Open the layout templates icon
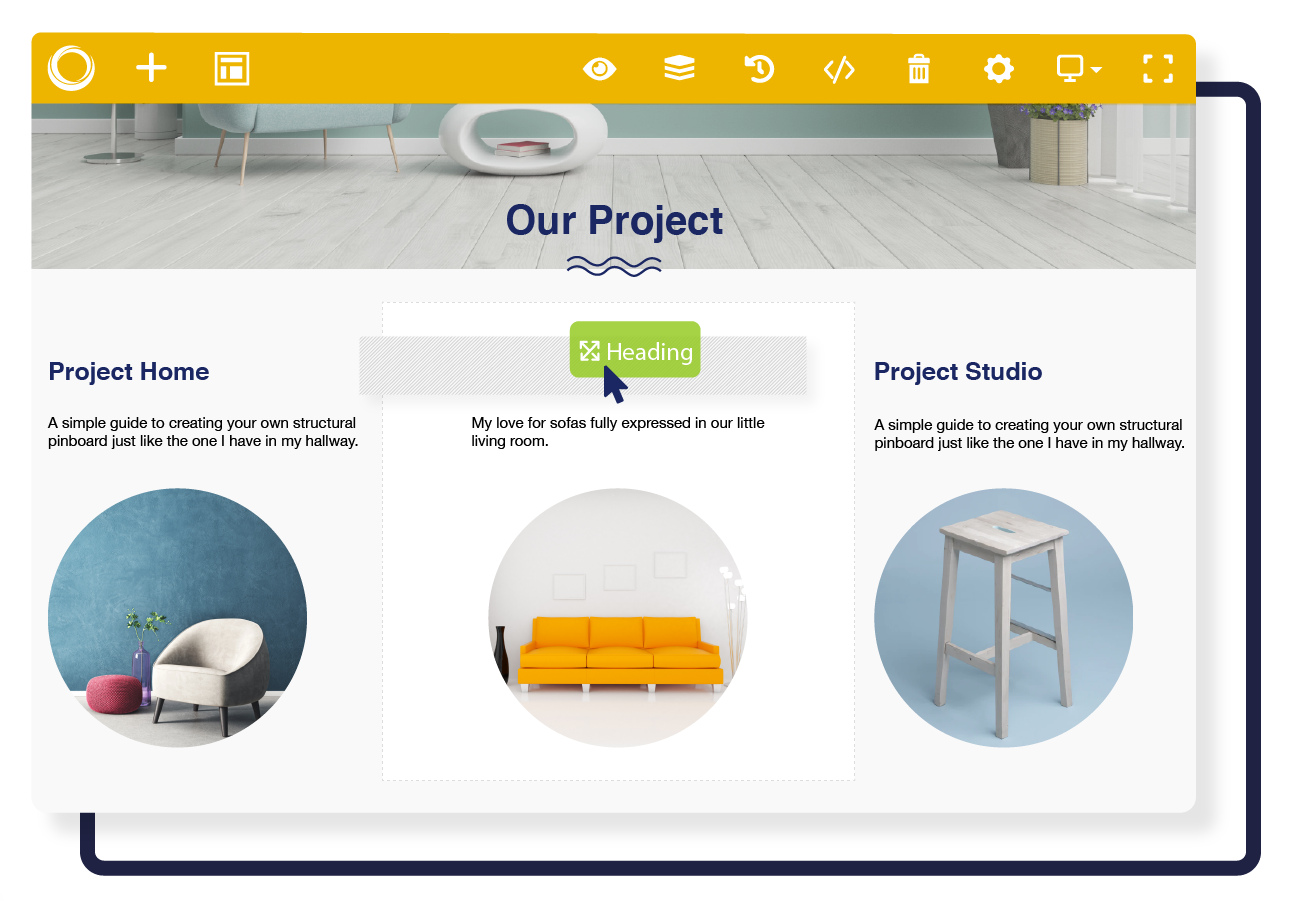This screenshot has width=1301, height=901. 232,69
